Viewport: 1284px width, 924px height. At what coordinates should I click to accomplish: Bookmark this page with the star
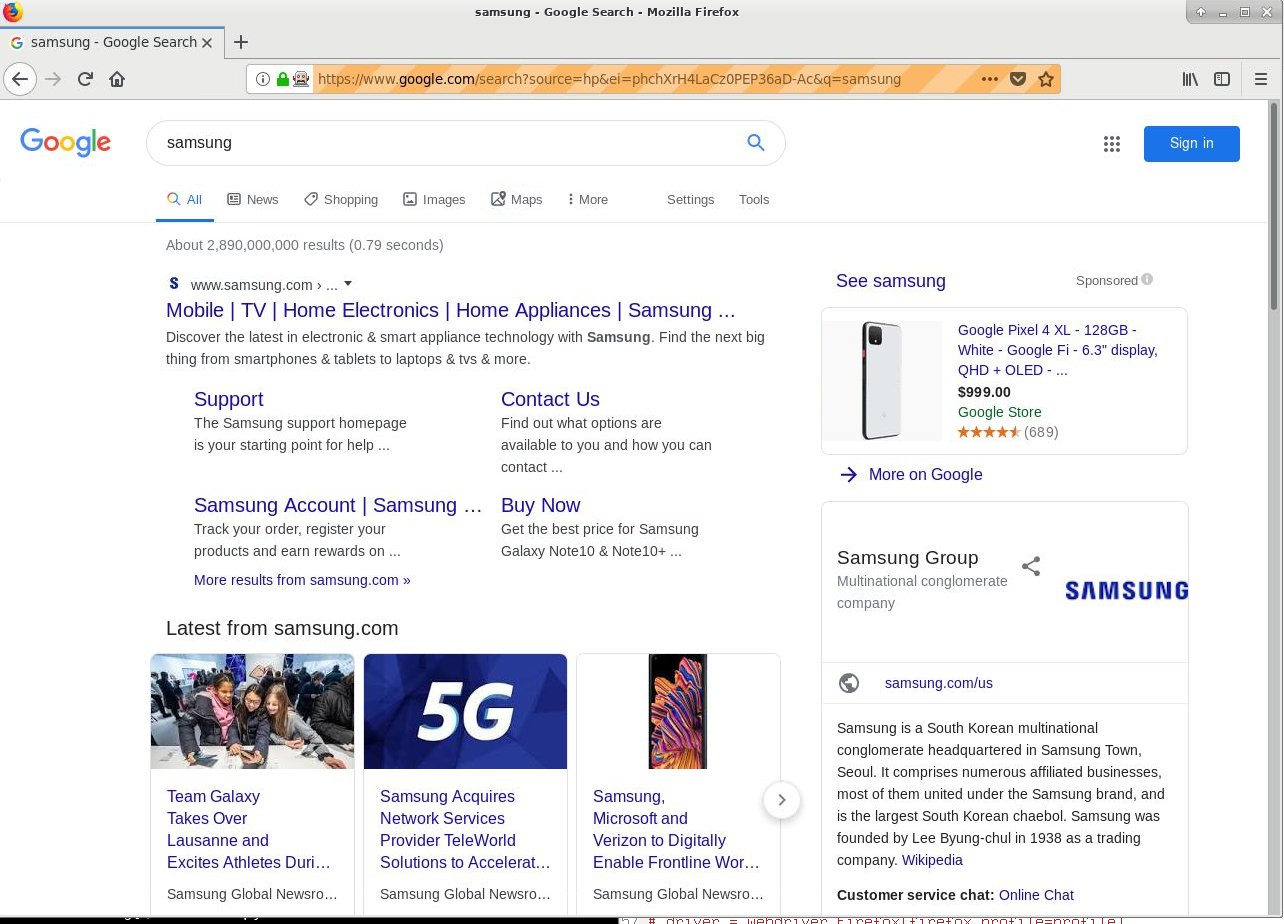(x=1046, y=79)
